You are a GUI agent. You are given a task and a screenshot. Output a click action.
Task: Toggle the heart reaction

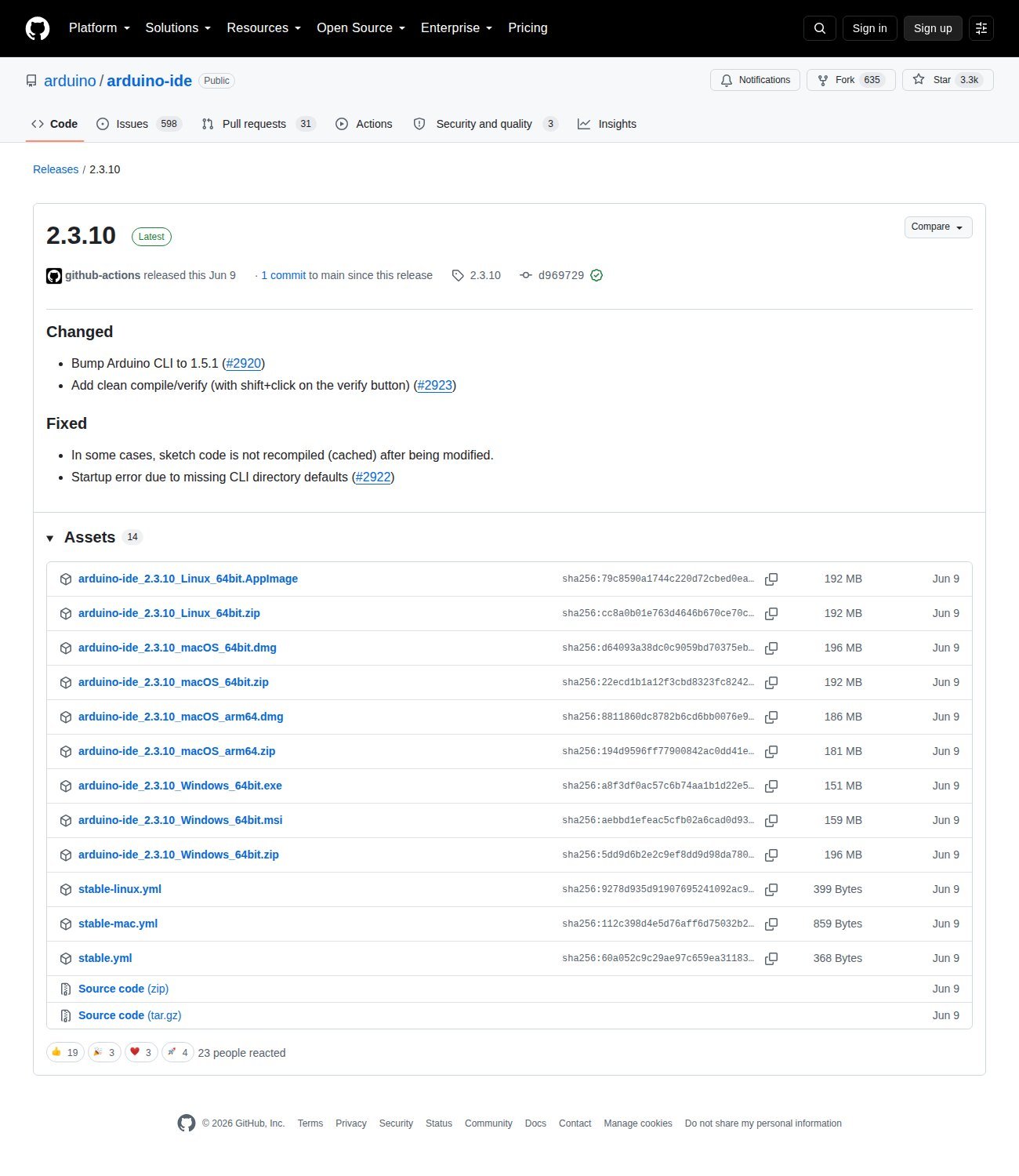point(141,1052)
